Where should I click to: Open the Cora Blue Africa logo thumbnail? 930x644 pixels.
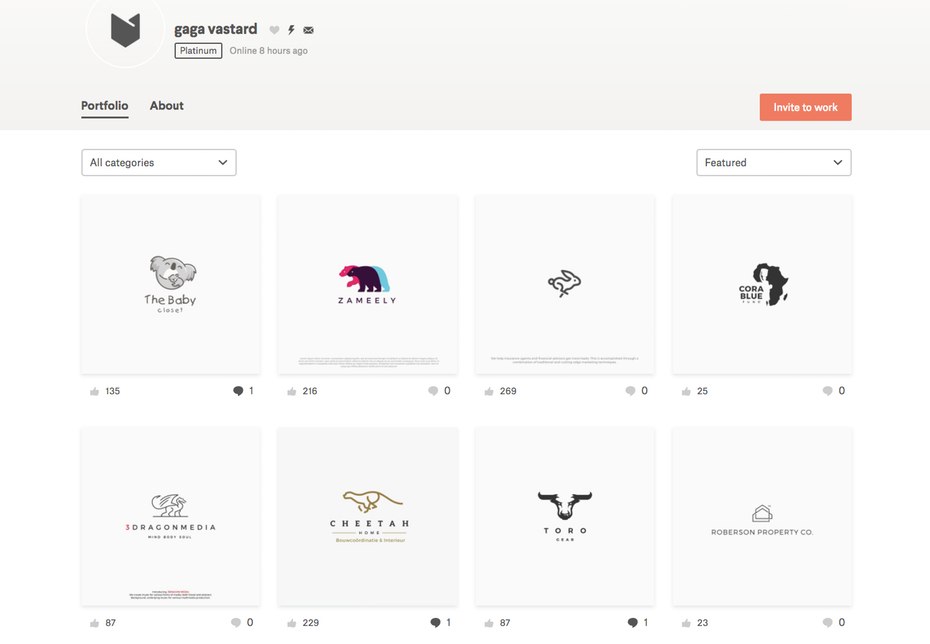[762, 285]
